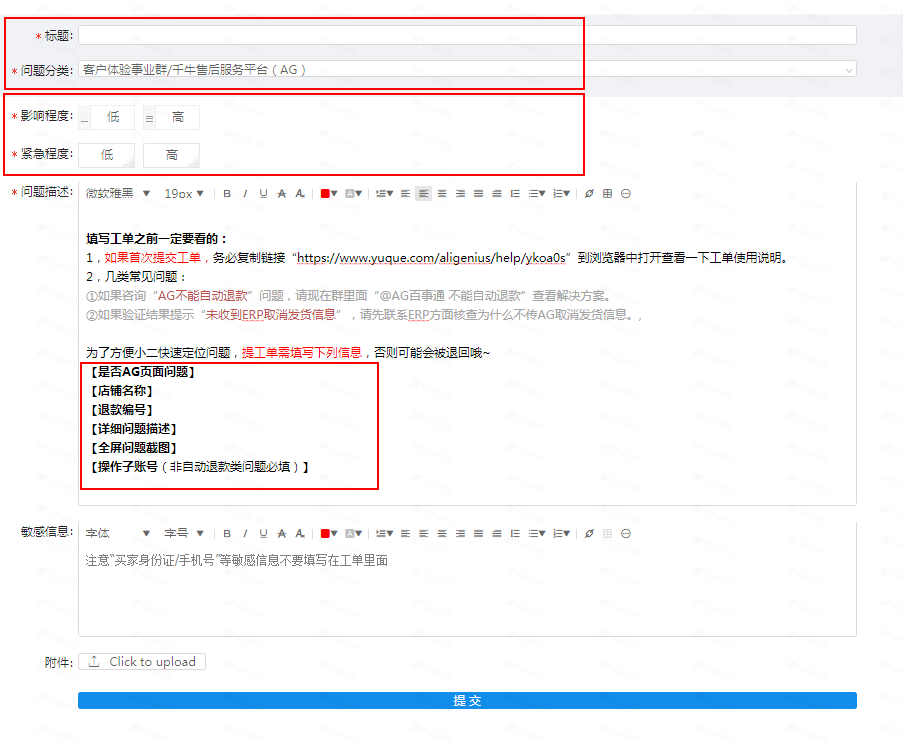Click the 【退款编号】 line

[x=120, y=410]
